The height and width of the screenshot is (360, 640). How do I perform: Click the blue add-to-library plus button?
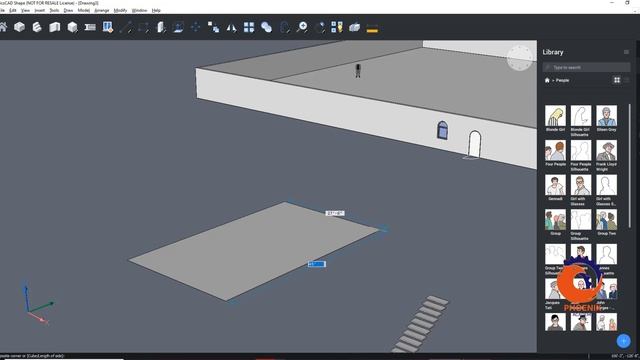623,340
